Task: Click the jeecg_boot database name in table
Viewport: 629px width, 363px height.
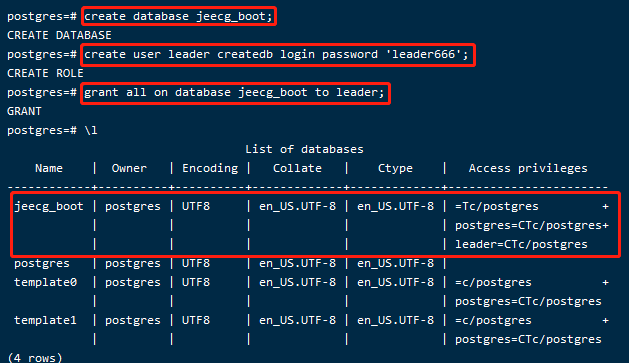Action: click(x=49, y=207)
